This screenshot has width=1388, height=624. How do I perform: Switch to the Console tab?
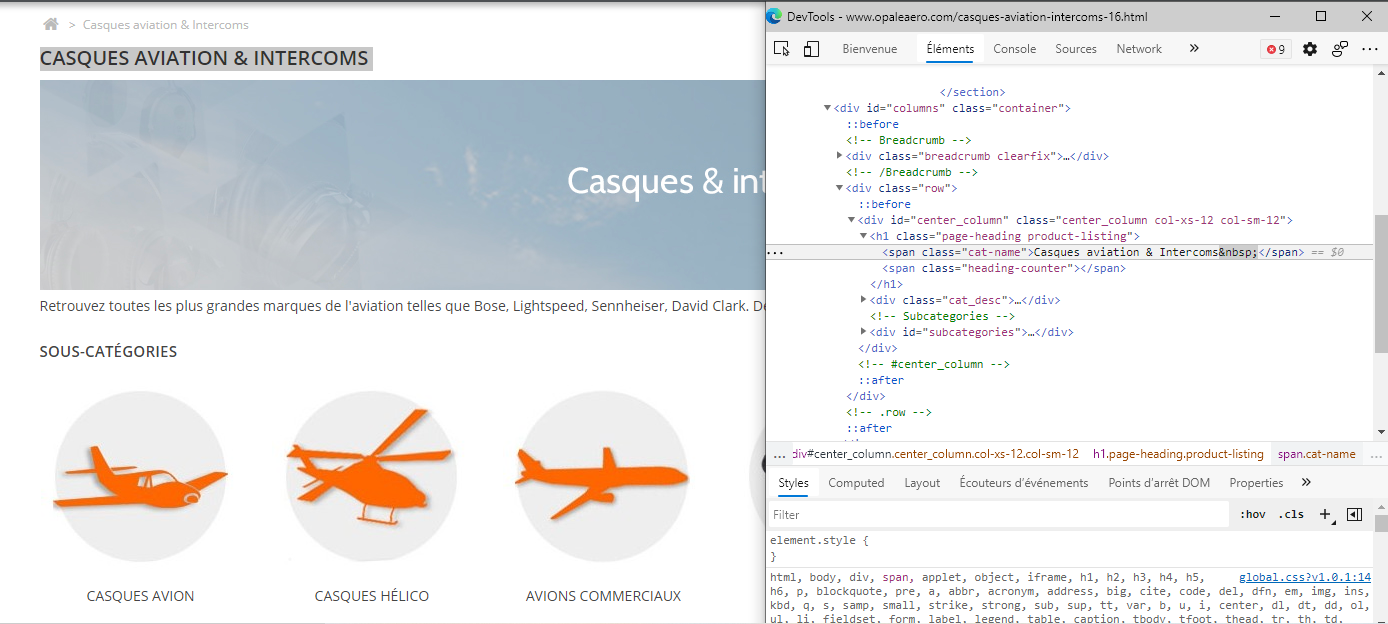[1014, 49]
